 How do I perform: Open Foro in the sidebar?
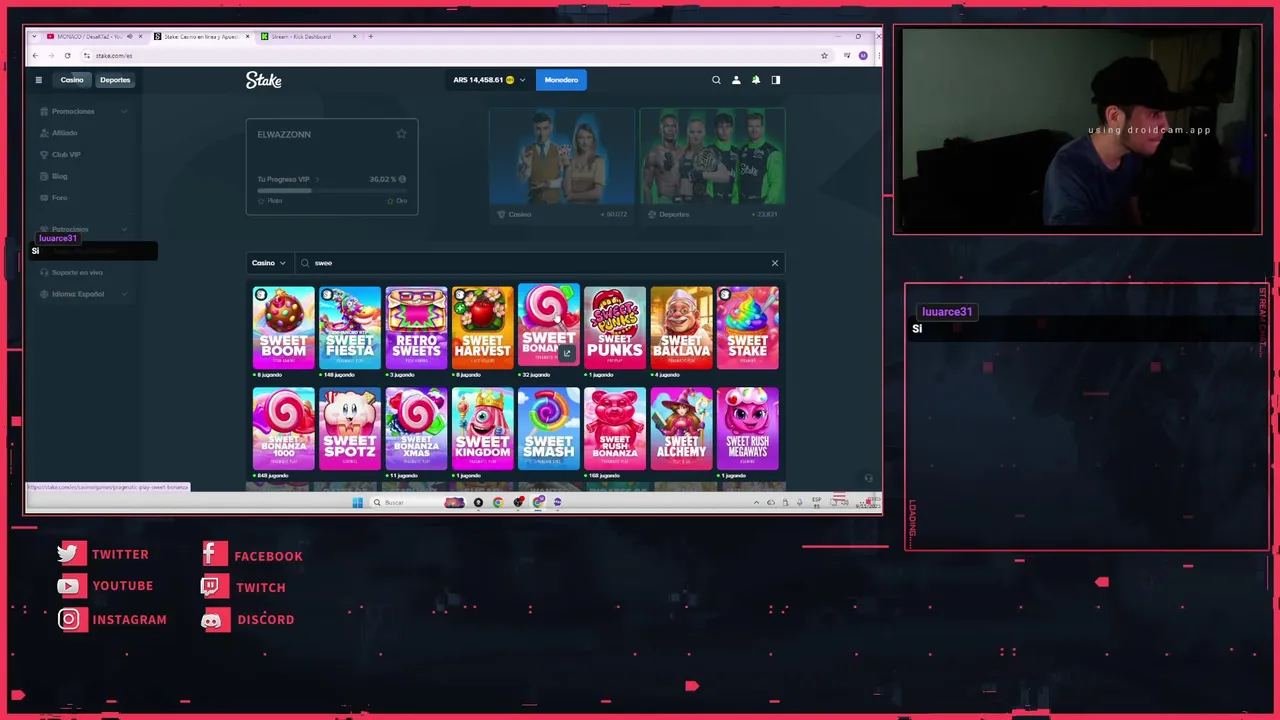tap(59, 197)
